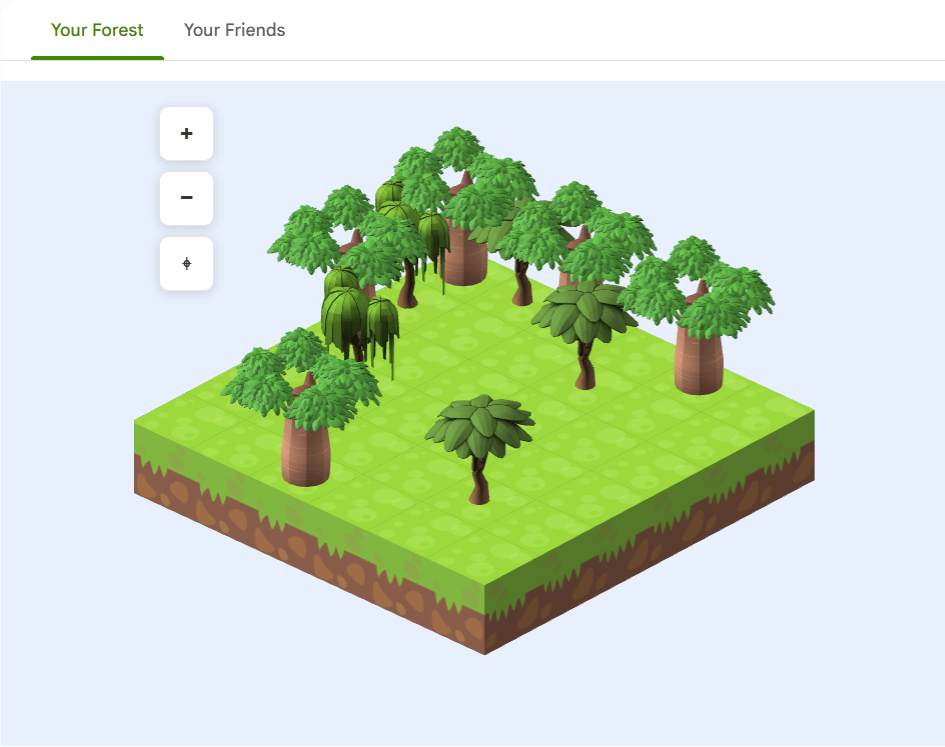This screenshot has width=945, height=747.
Task: Click the plus zoom in button
Action: (186, 134)
